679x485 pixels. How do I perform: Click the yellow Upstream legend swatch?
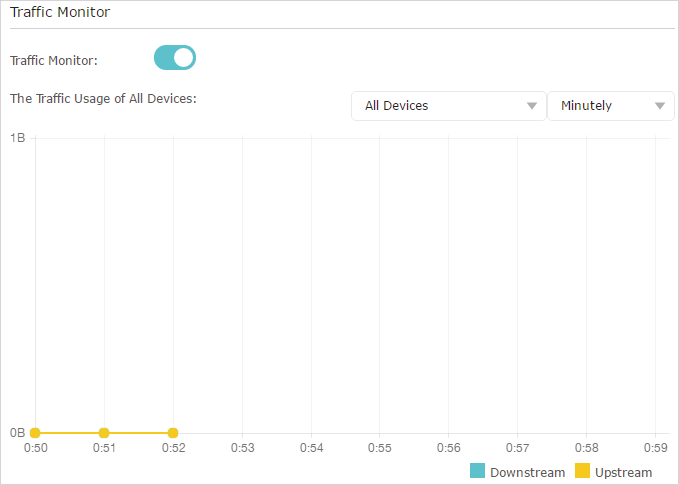pos(582,471)
